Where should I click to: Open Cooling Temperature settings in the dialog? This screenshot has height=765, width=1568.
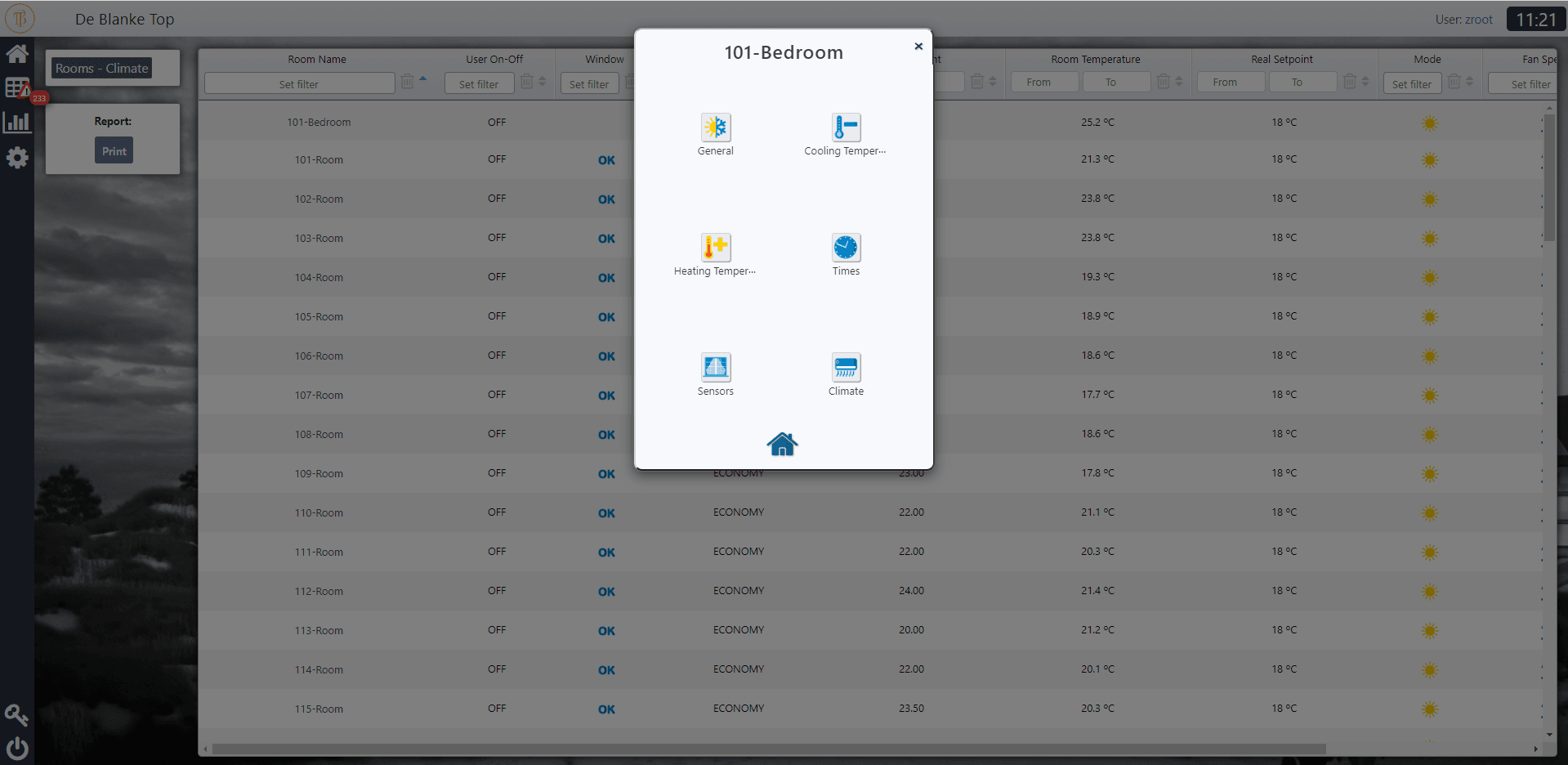coord(846,128)
